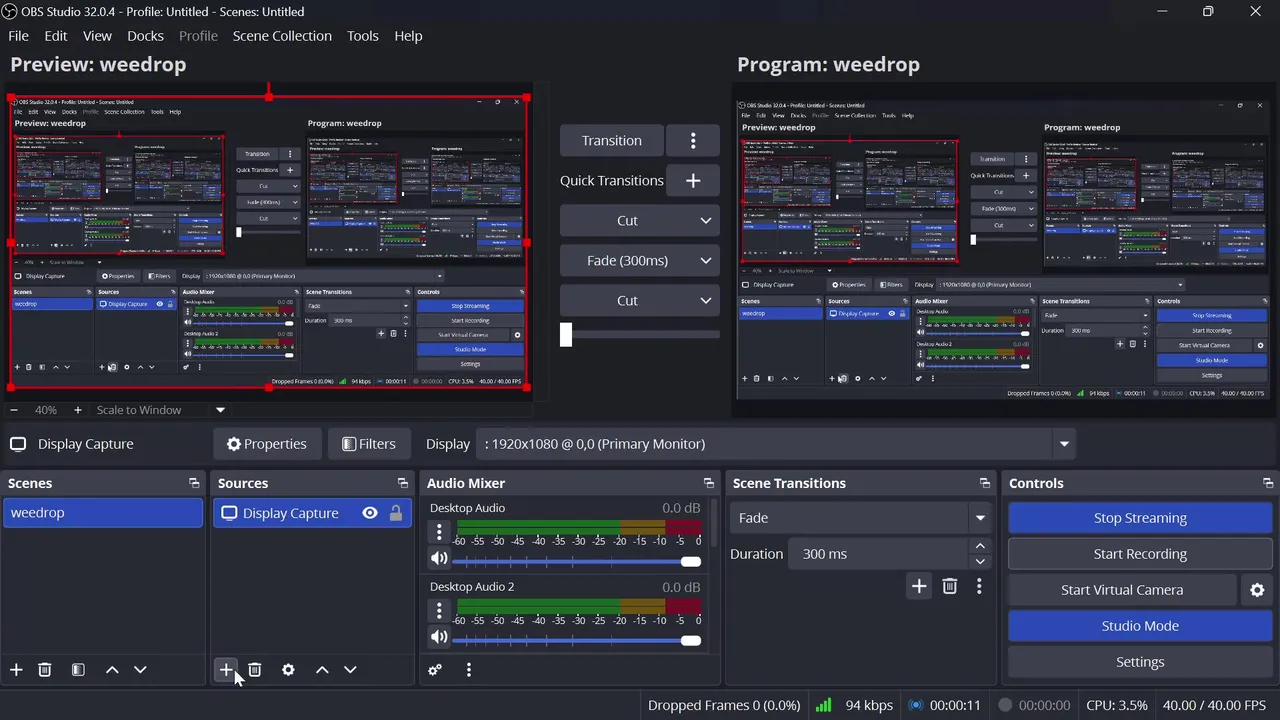Click Stop Streaming button
The width and height of the screenshot is (1280, 720).
(x=1140, y=518)
